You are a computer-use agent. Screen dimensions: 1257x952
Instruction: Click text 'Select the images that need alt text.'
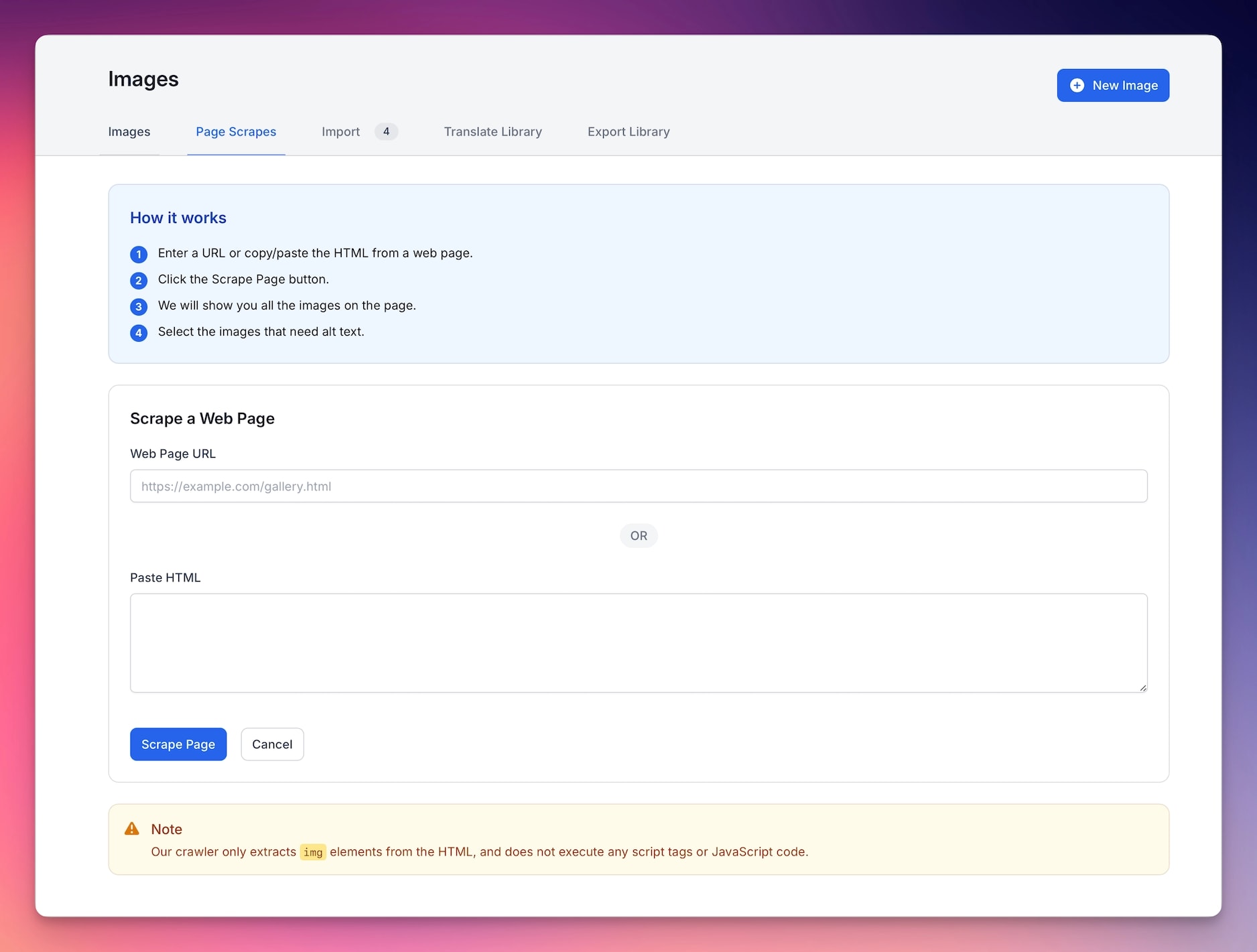[x=261, y=332]
